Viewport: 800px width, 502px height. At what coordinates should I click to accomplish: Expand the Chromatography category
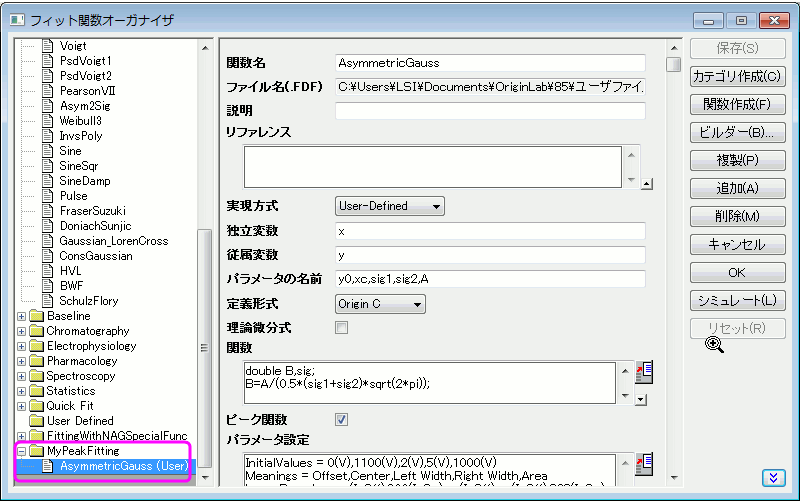tap(21, 332)
